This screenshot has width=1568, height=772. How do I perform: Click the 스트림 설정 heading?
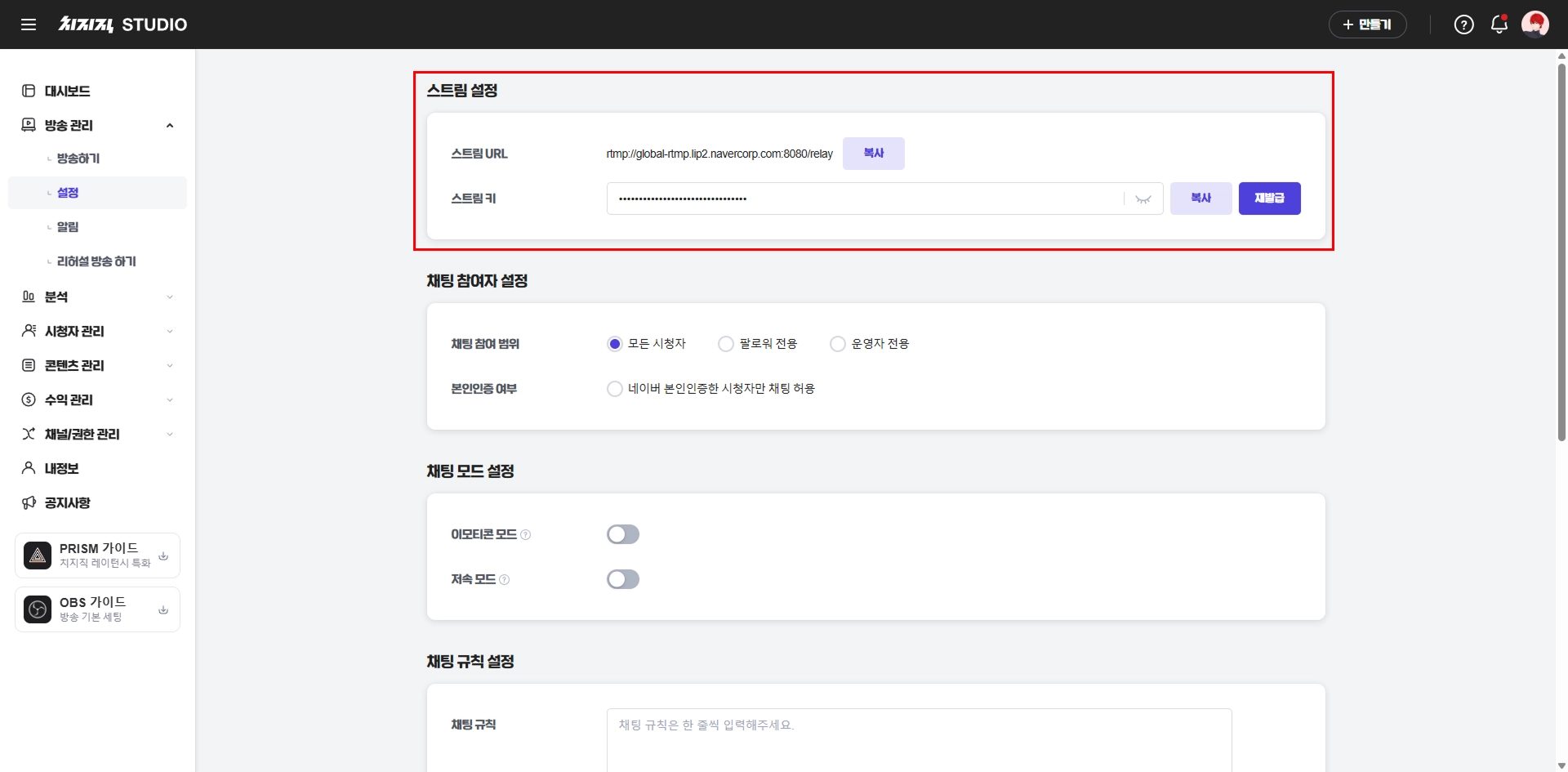point(462,91)
